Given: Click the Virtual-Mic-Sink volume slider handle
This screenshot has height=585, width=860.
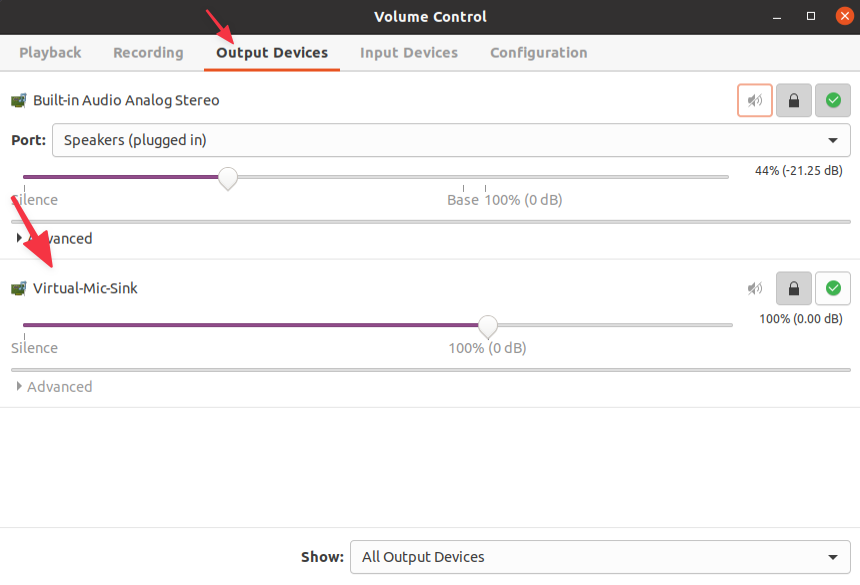Looking at the screenshot, I should click(487, 326).
